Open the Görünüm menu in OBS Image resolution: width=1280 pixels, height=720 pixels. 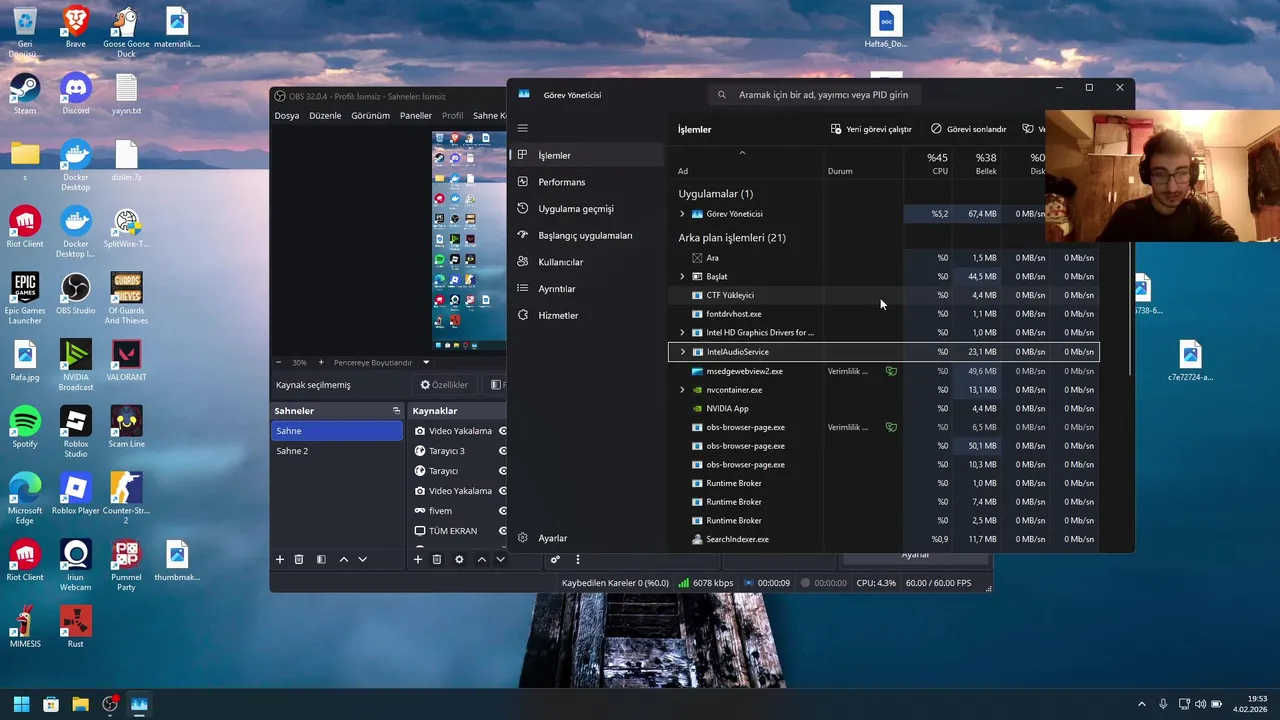(370, 116)
